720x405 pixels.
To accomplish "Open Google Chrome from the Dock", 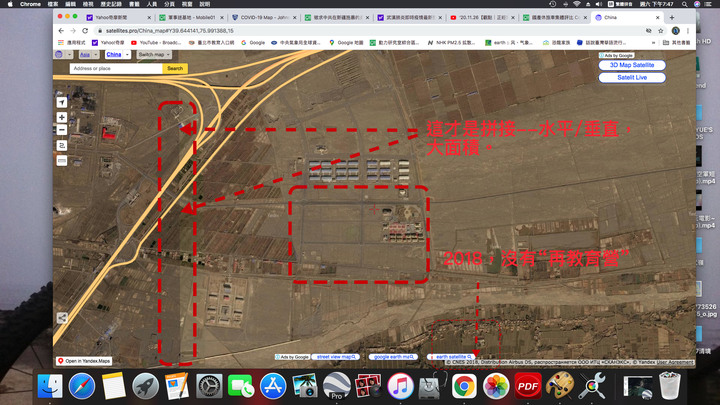I will click(x=464, y=386).
